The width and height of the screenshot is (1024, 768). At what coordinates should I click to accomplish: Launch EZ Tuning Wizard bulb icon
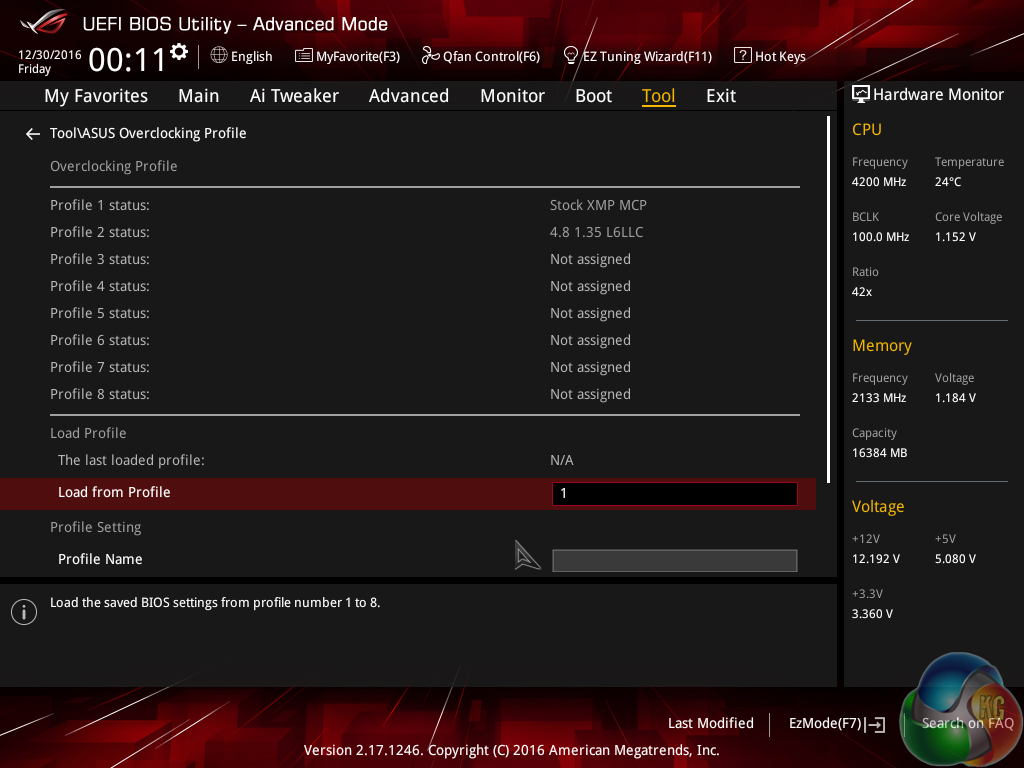click(571, 56)
